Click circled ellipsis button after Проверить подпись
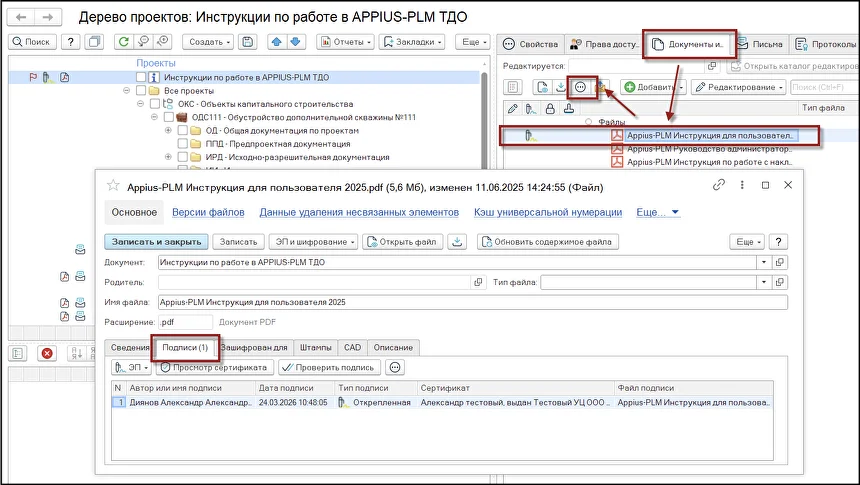 (395, 368)
